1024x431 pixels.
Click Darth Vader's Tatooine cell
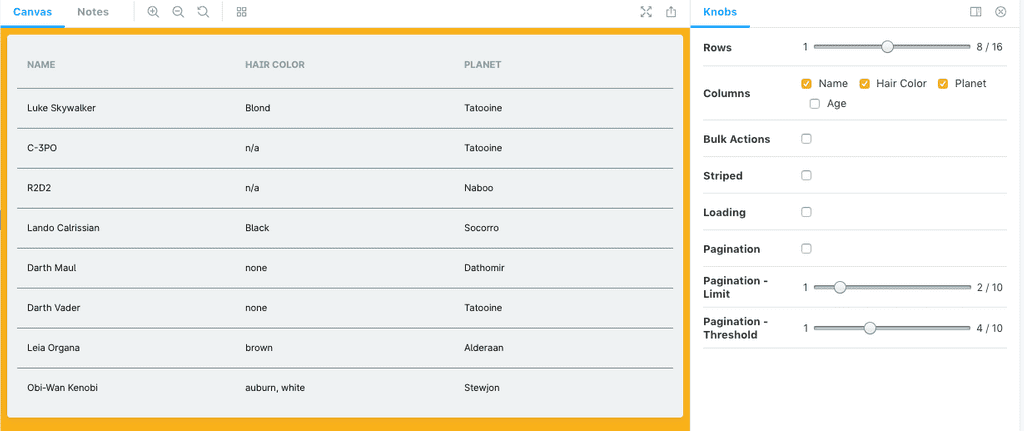coord(483,308)
